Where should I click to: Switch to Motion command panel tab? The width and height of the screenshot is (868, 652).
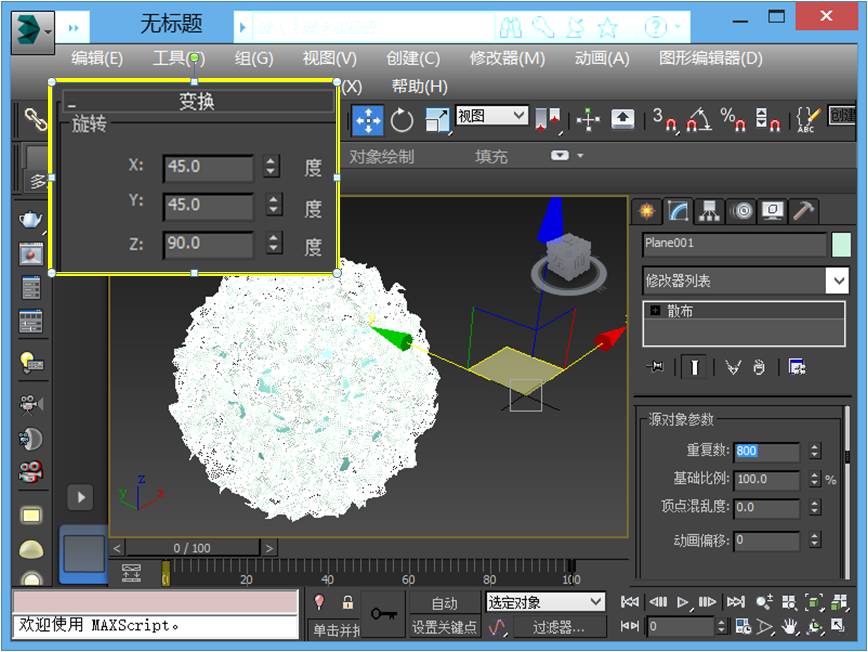(x=742, y=211)
